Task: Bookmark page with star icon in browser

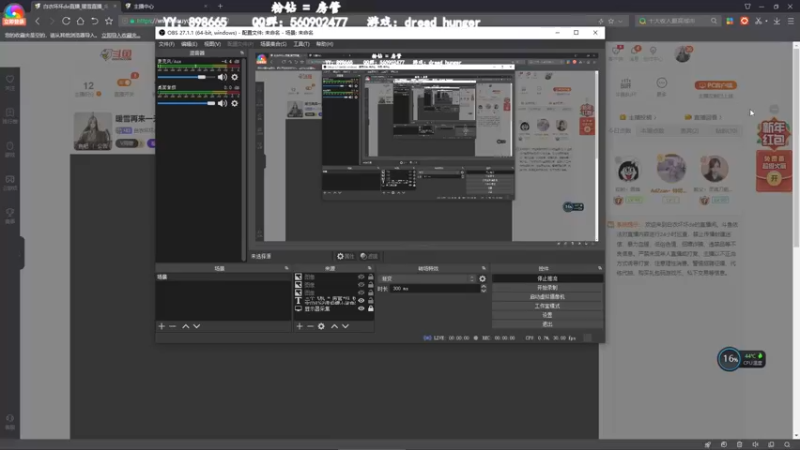Action: (x=109, y=21)
